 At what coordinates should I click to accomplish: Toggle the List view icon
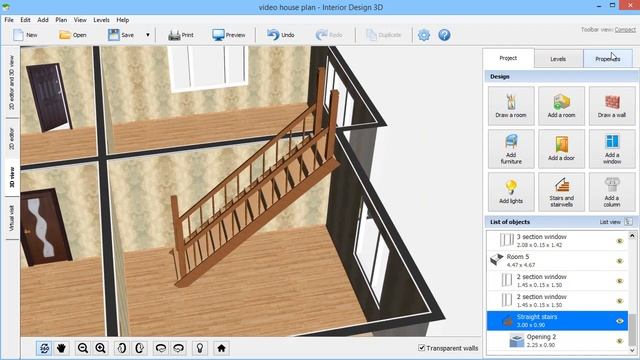click(628, 222)
